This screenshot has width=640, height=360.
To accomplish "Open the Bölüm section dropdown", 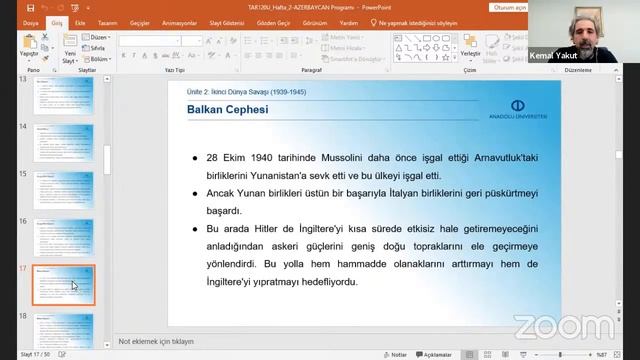I will [x=97, y=59].
